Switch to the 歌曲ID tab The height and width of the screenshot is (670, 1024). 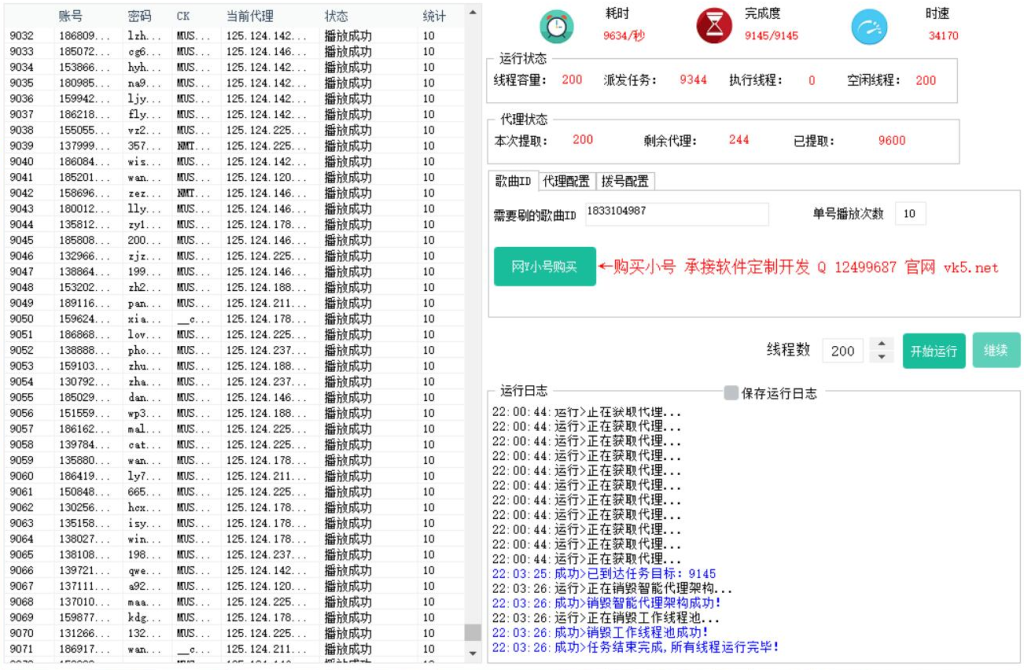[512, 181]
